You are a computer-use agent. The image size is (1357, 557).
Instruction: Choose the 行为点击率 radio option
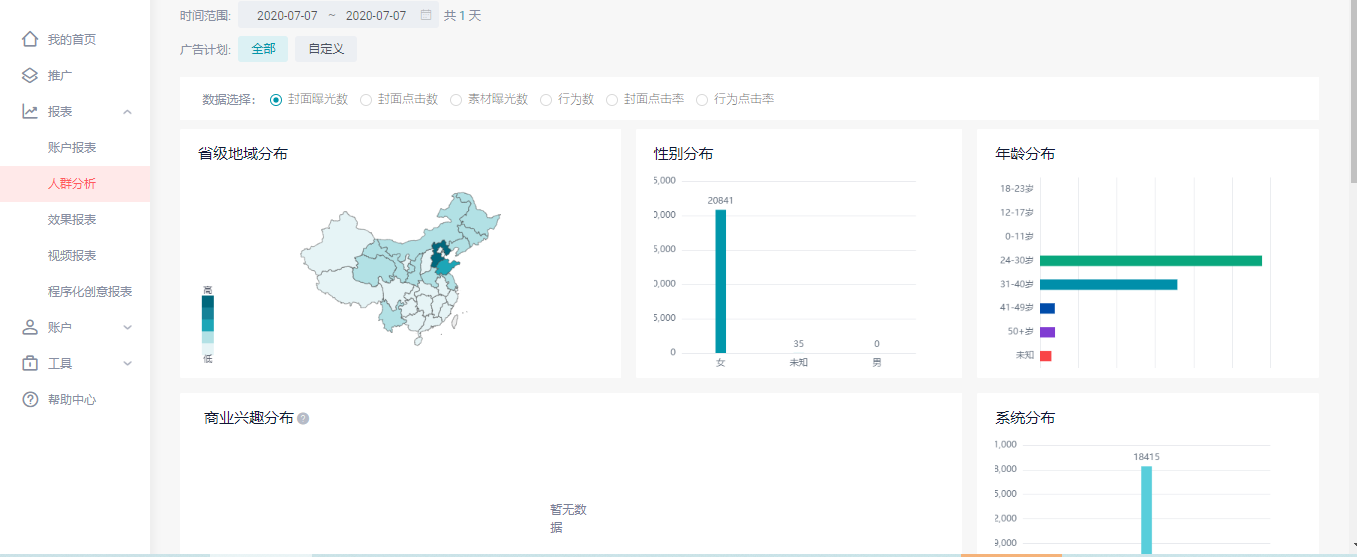[x=702, y=99]
